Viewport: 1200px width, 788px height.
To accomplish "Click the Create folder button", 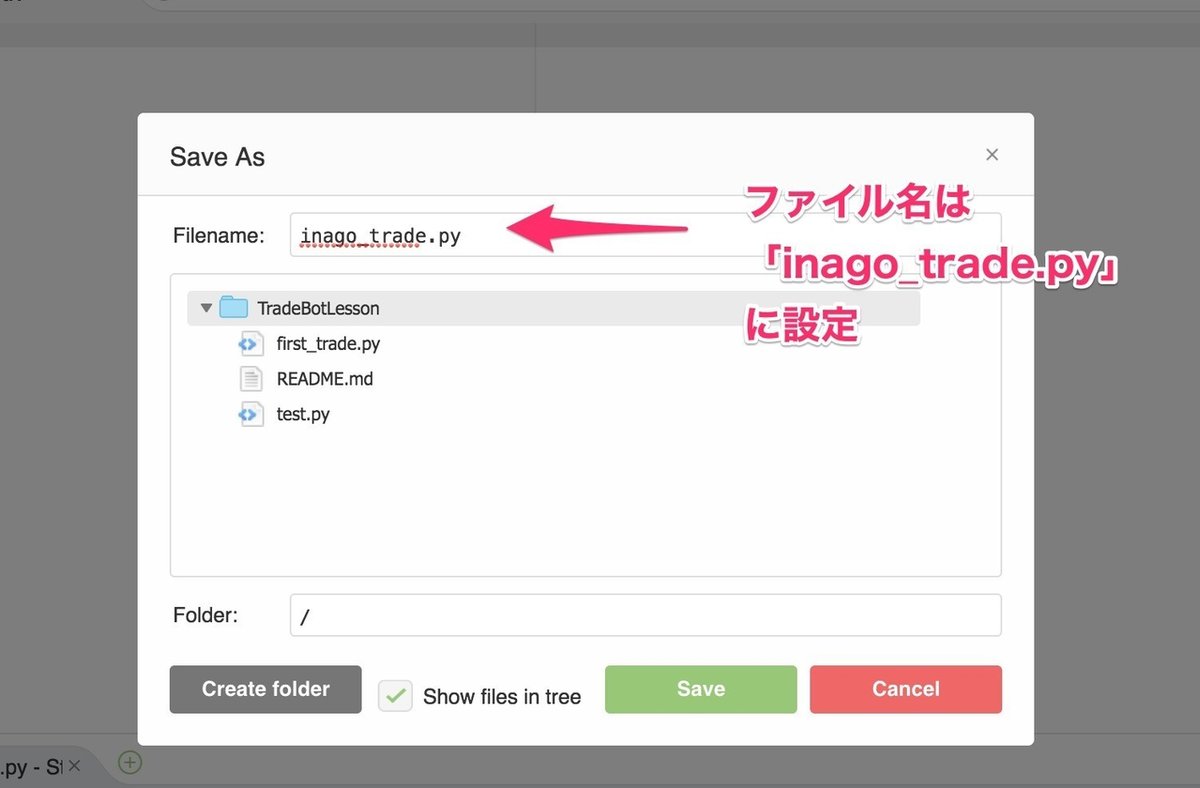I will pos(265,689).
